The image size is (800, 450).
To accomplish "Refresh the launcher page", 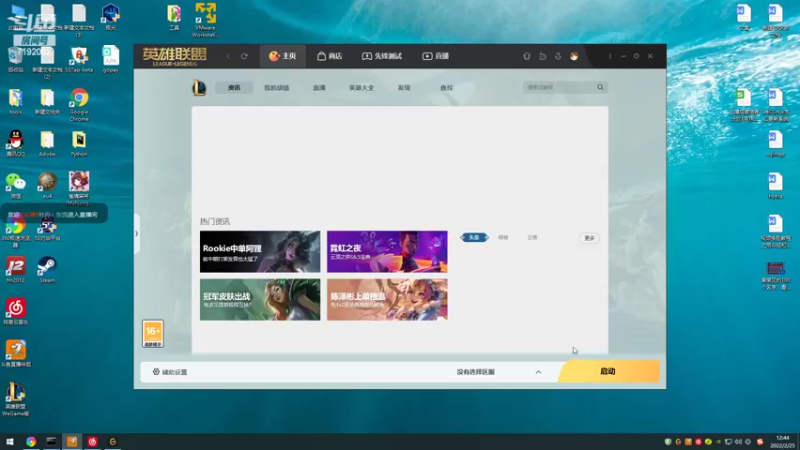I will click(244, 56).
